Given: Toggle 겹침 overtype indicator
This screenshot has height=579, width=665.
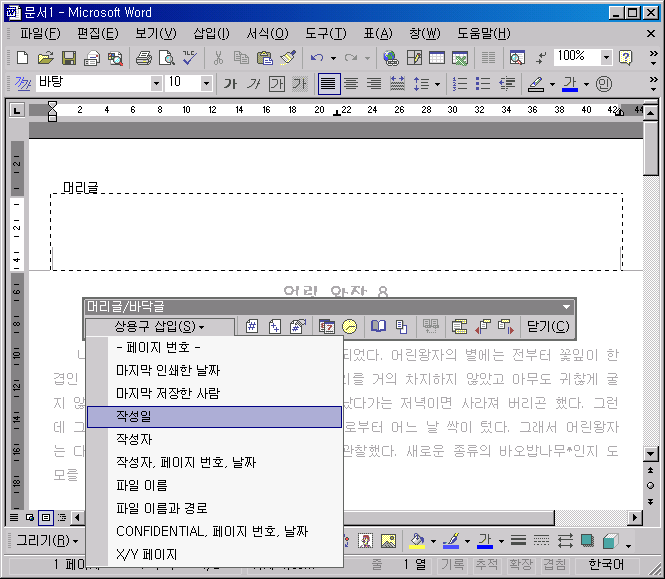Looking at the screenshot, I should (555, 565).
